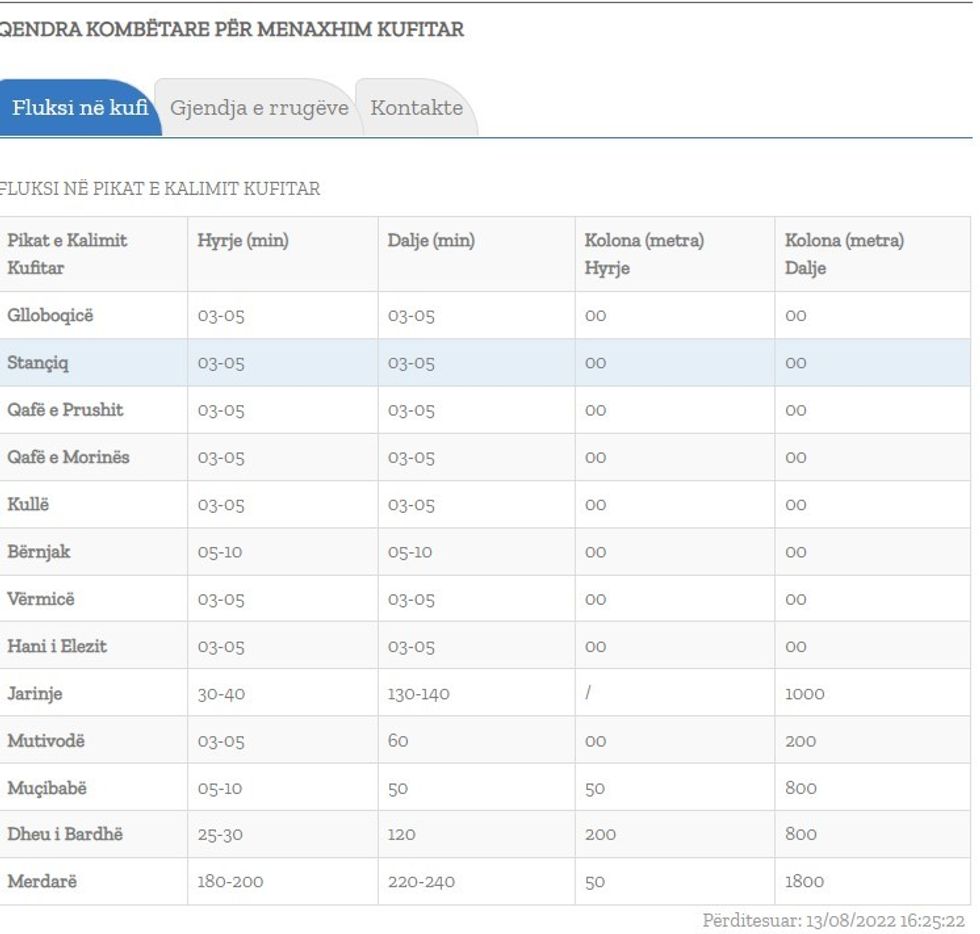Select the highlighted Stançiq row
The image size is (980, 934).
38,363
